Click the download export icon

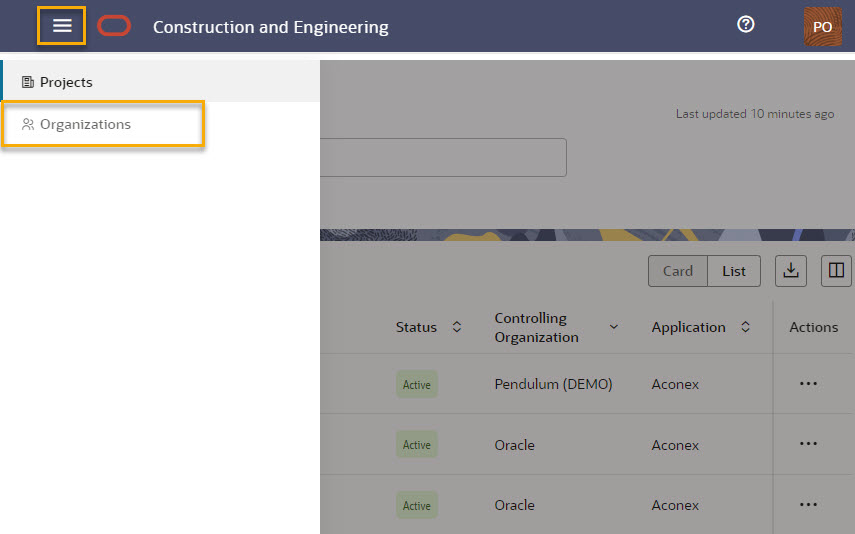791,271
